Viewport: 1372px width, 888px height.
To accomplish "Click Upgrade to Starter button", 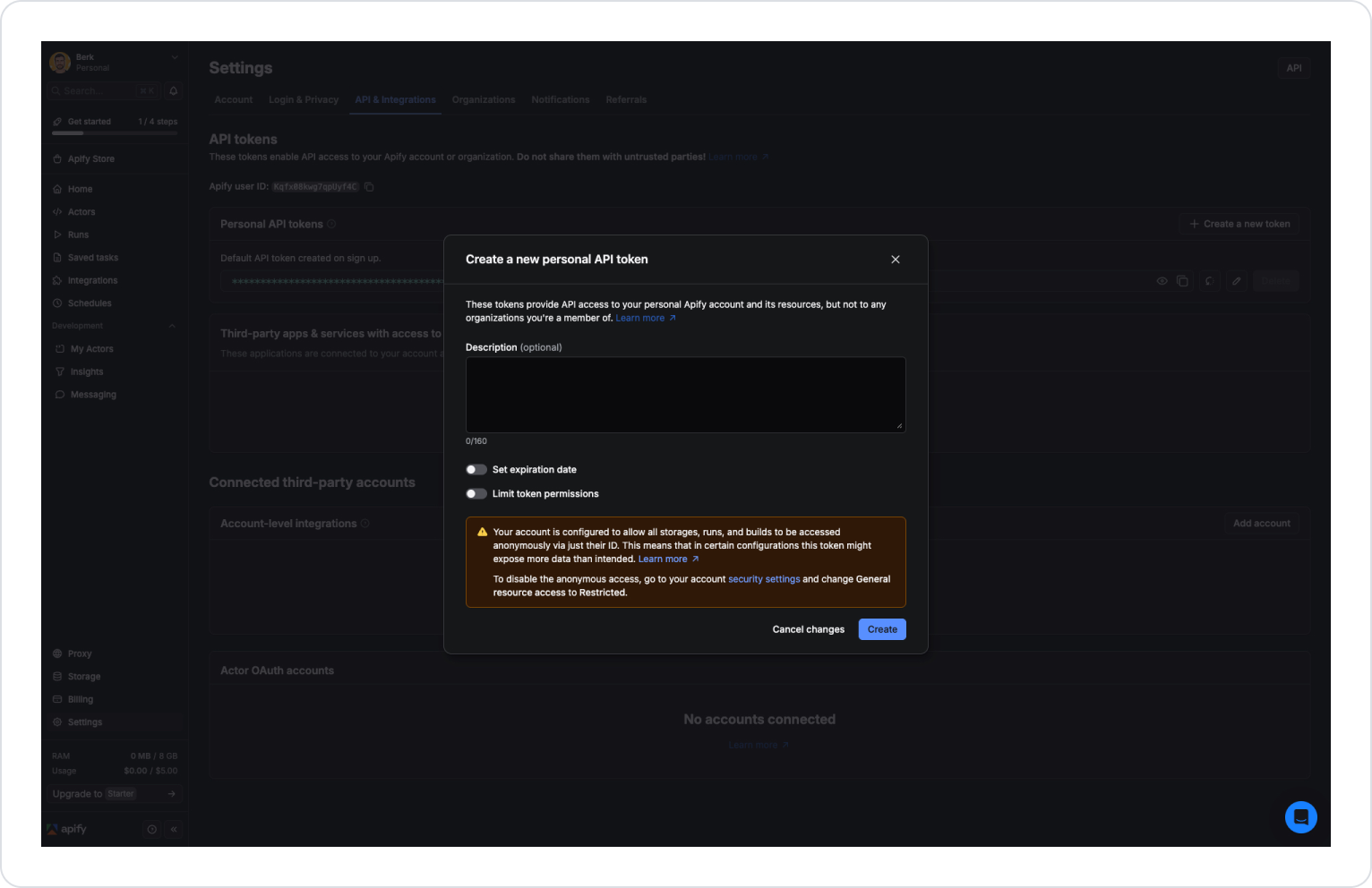I will pyautogui.click(x=115, y=794).
